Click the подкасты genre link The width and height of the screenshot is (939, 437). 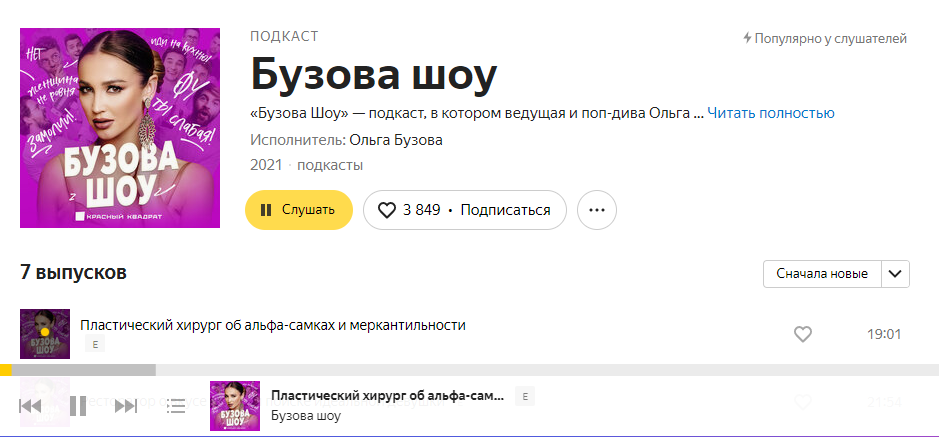point(330,165)
